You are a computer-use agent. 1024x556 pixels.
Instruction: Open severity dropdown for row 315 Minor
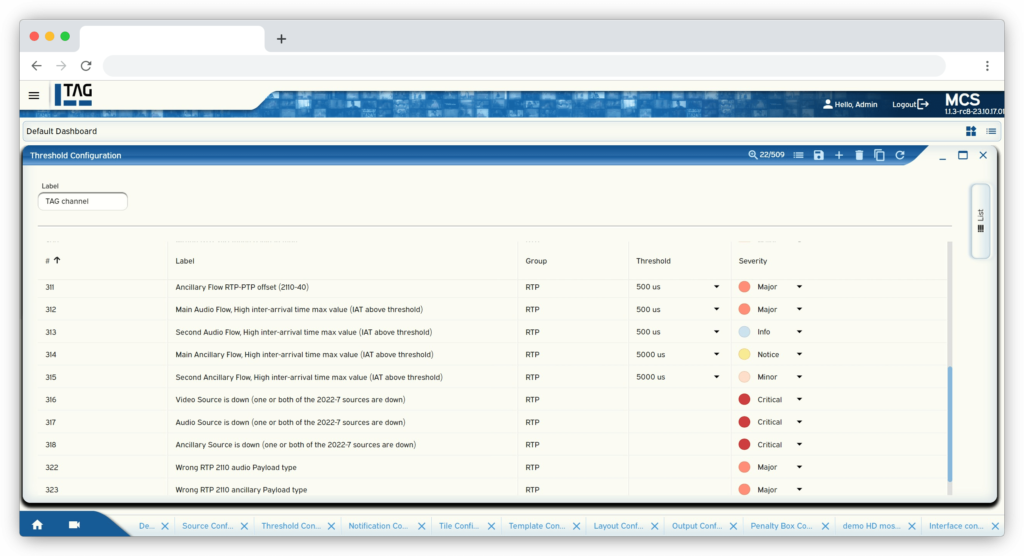coord(799,377)
